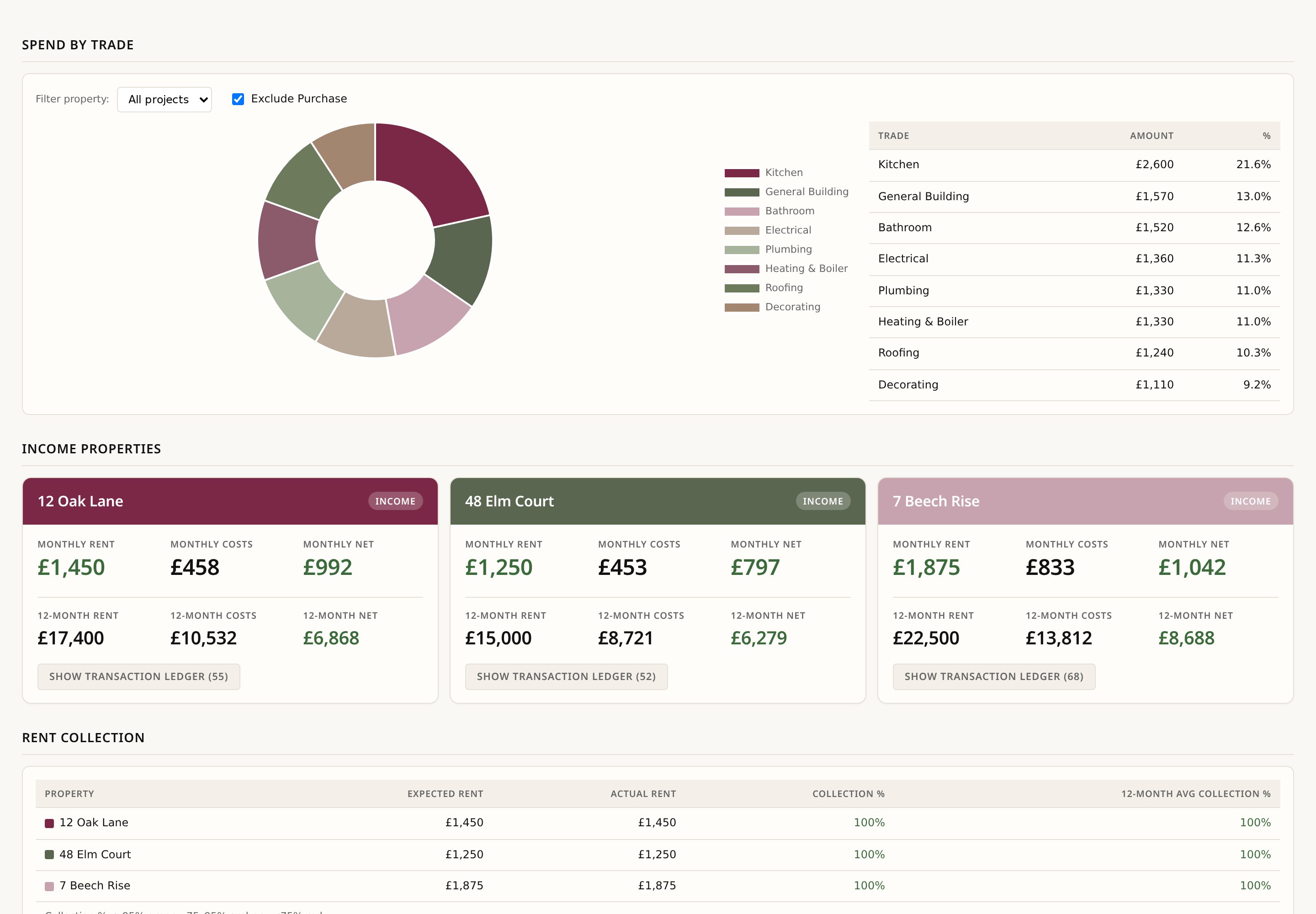This screenshot has height=914, width=1316.
Task: Click the Bathroom amount £1,520
Action: click(x=1155, y=227)
